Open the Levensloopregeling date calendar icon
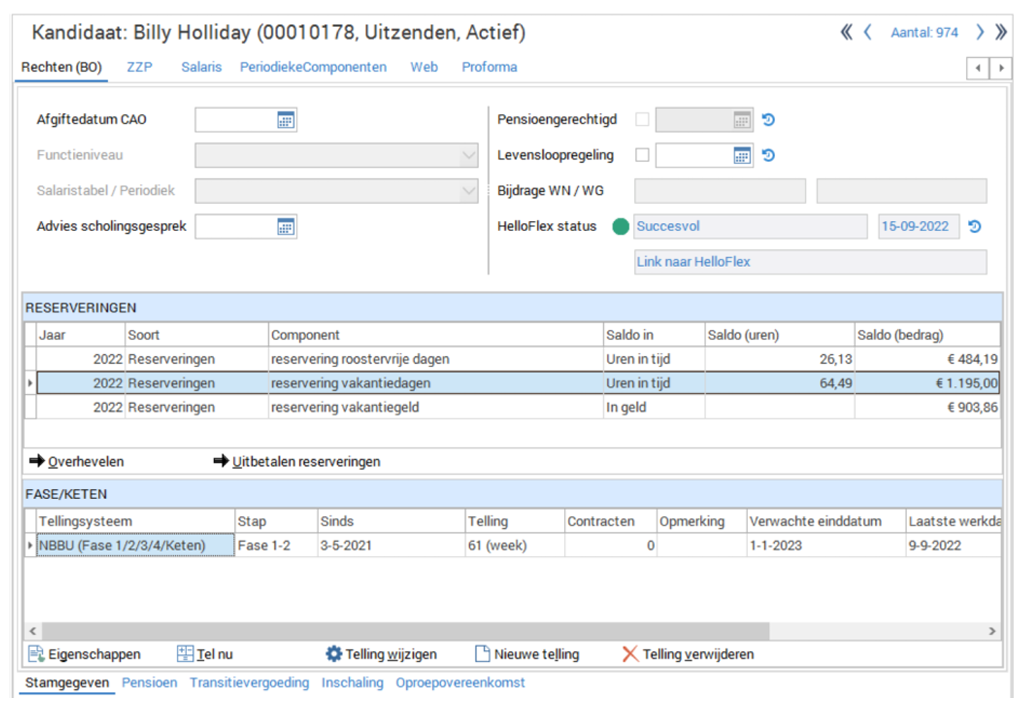This screenshot has height=710, width=1022. click(741, 155)
